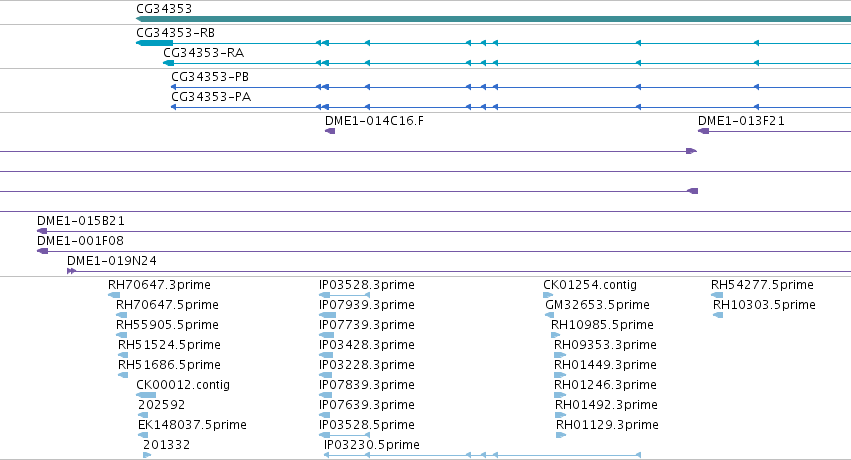851x460 pixels.
Task: Select the DME1-014C16.F feature label
Action: 374,120
